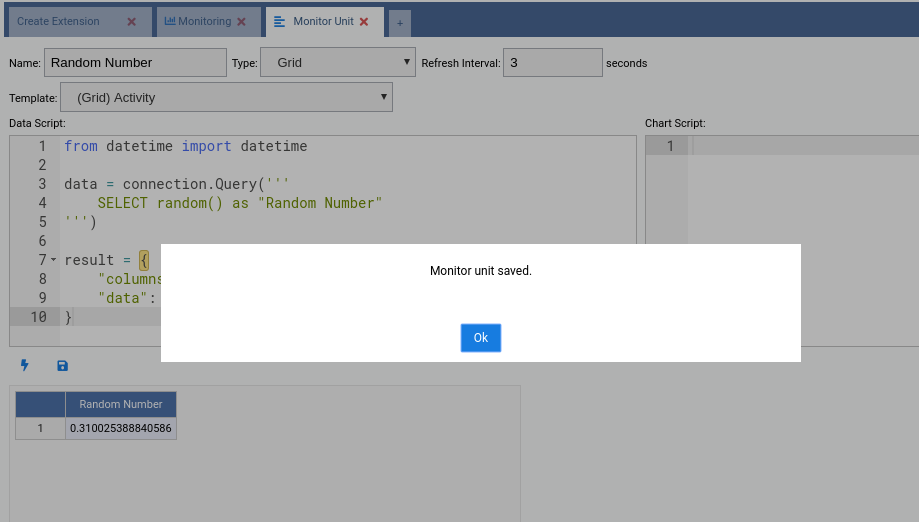Click the row number 1 cell in grid
Viewport: 919px width, 522px height.
(x=40, y=428)
